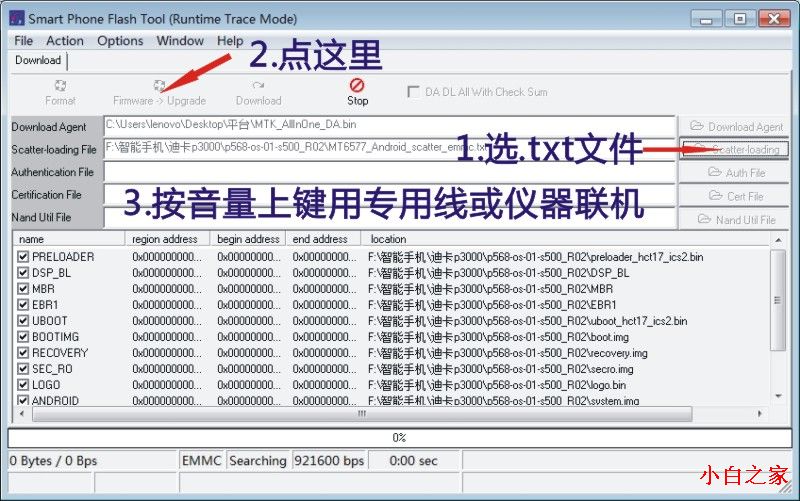Click the horizontal scrollbar right arrow
Screen dimensions: 800x501
pyautogui.click(x=760, y=414)
